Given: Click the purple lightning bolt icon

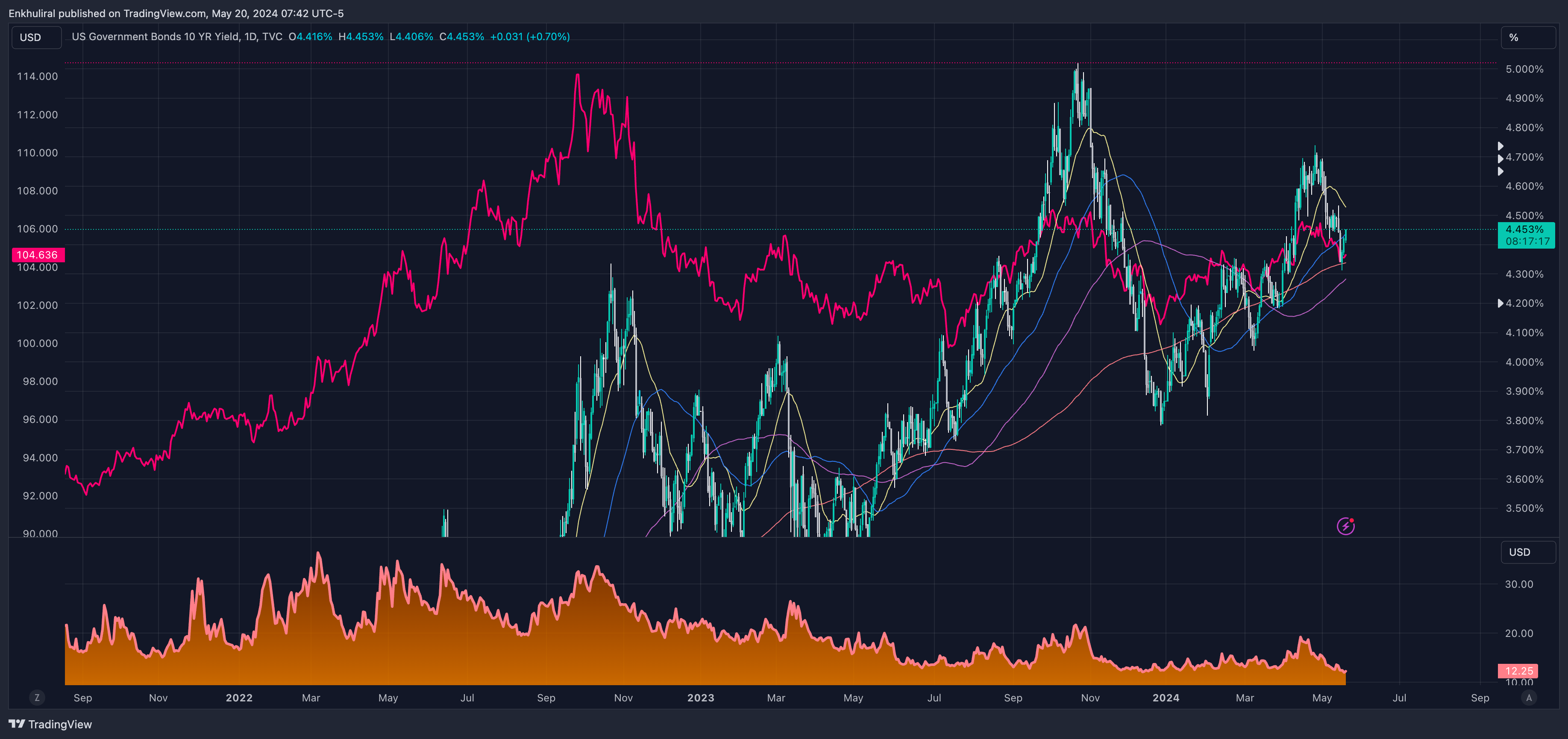Looking at the screenshot, I should tap(1345, 526).
